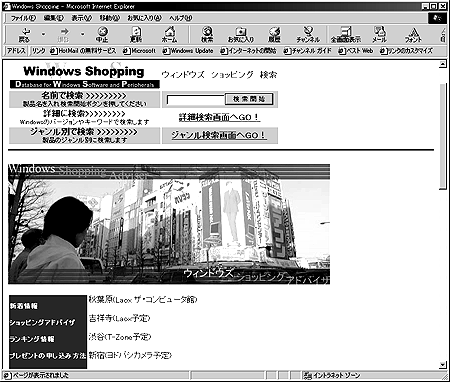Viewport: 450px width, 382px height.
Task: Open Favorites (お気に入り) toolbar icon
Action: 241,35
